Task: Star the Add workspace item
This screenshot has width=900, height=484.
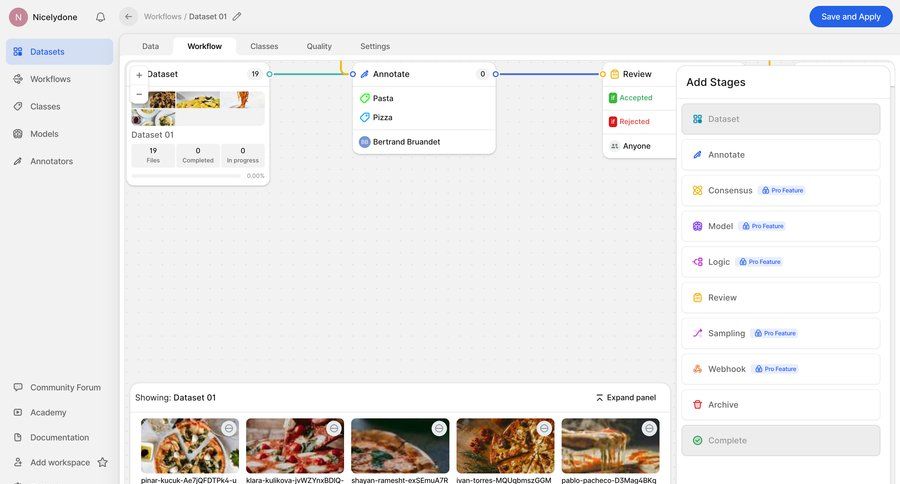Action: (102, 462)
